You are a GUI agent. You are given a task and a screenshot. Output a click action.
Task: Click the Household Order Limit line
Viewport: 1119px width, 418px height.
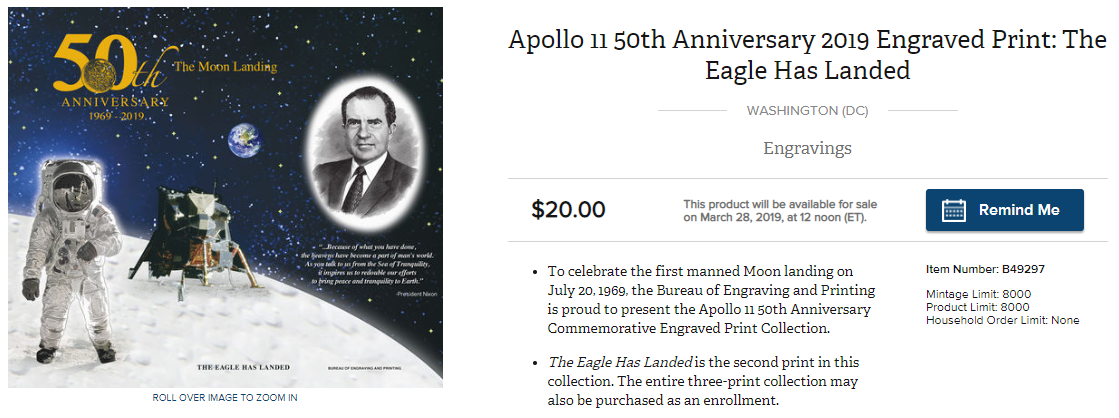point(1002,320)
